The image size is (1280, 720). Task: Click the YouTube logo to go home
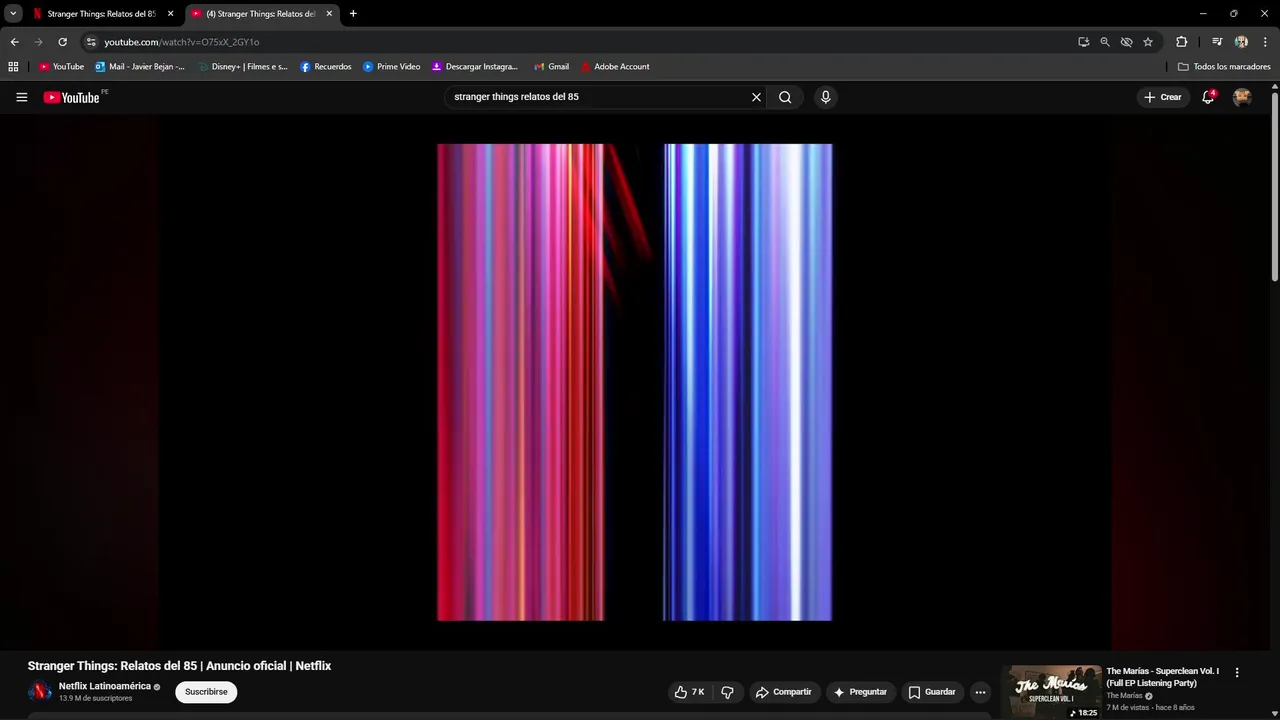[72, 97]
